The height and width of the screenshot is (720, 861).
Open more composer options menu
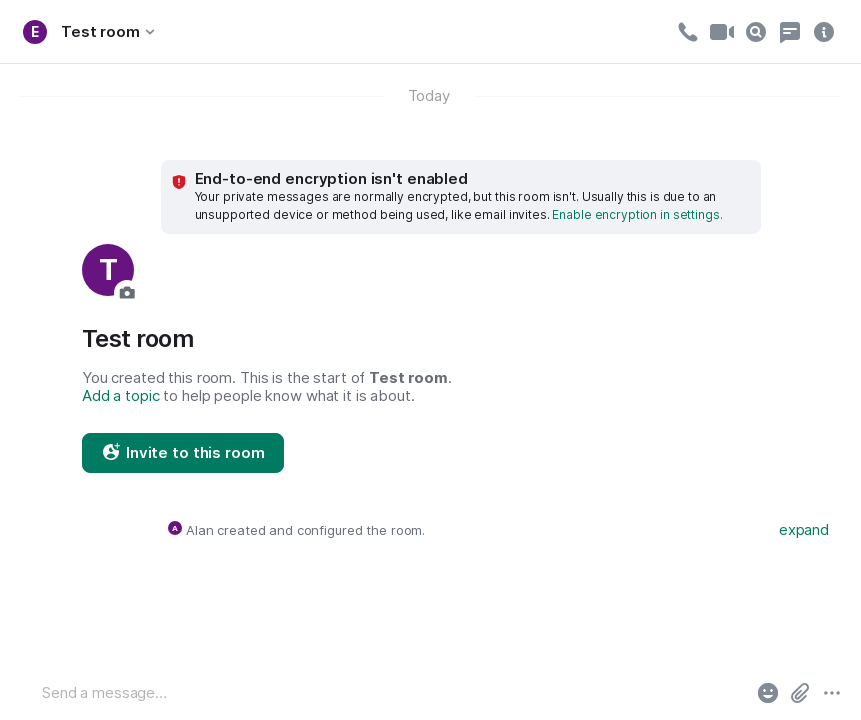[x=832, y=693]
